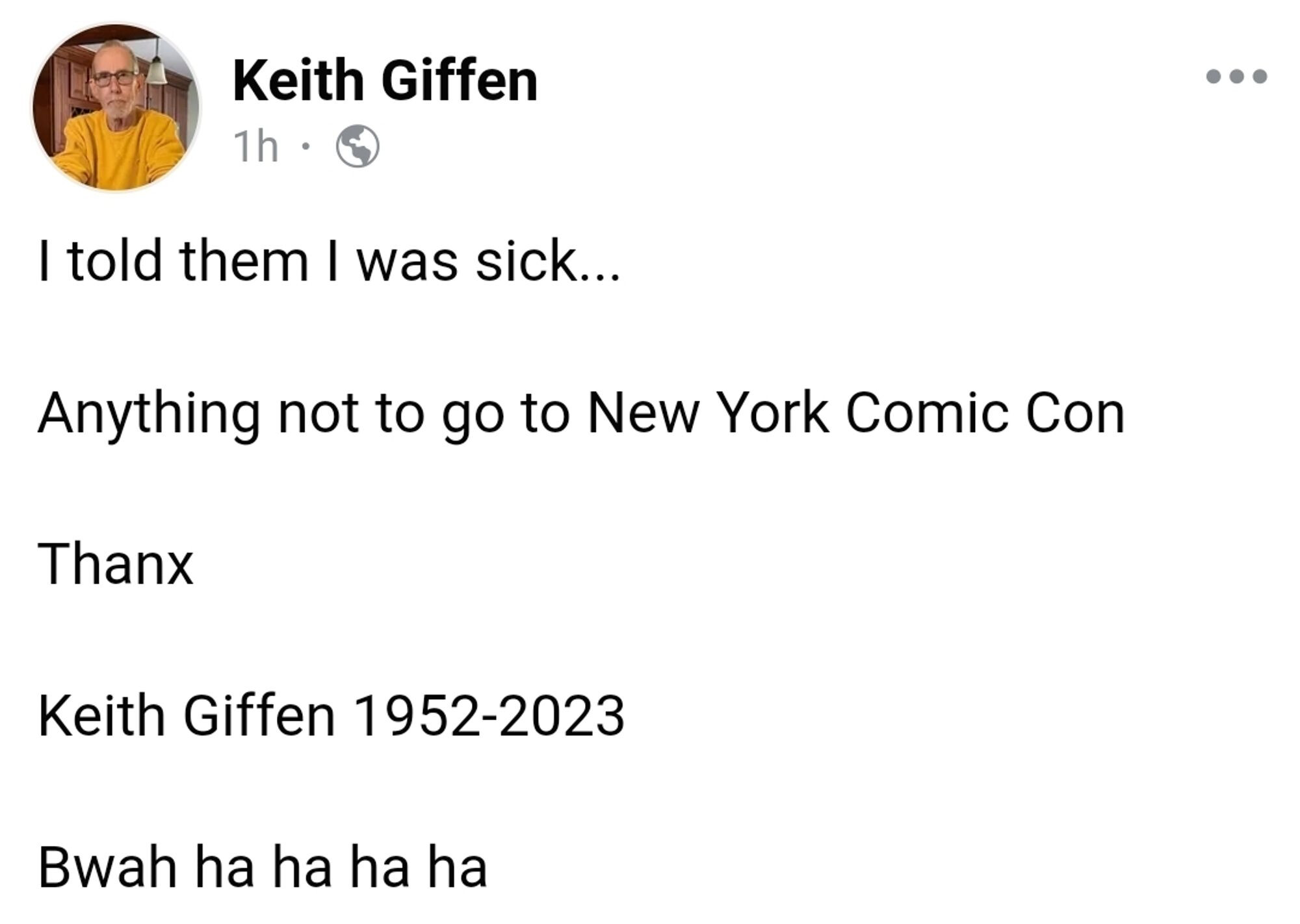Click the Bwah ha ha ha ha line

coord(263,867)
